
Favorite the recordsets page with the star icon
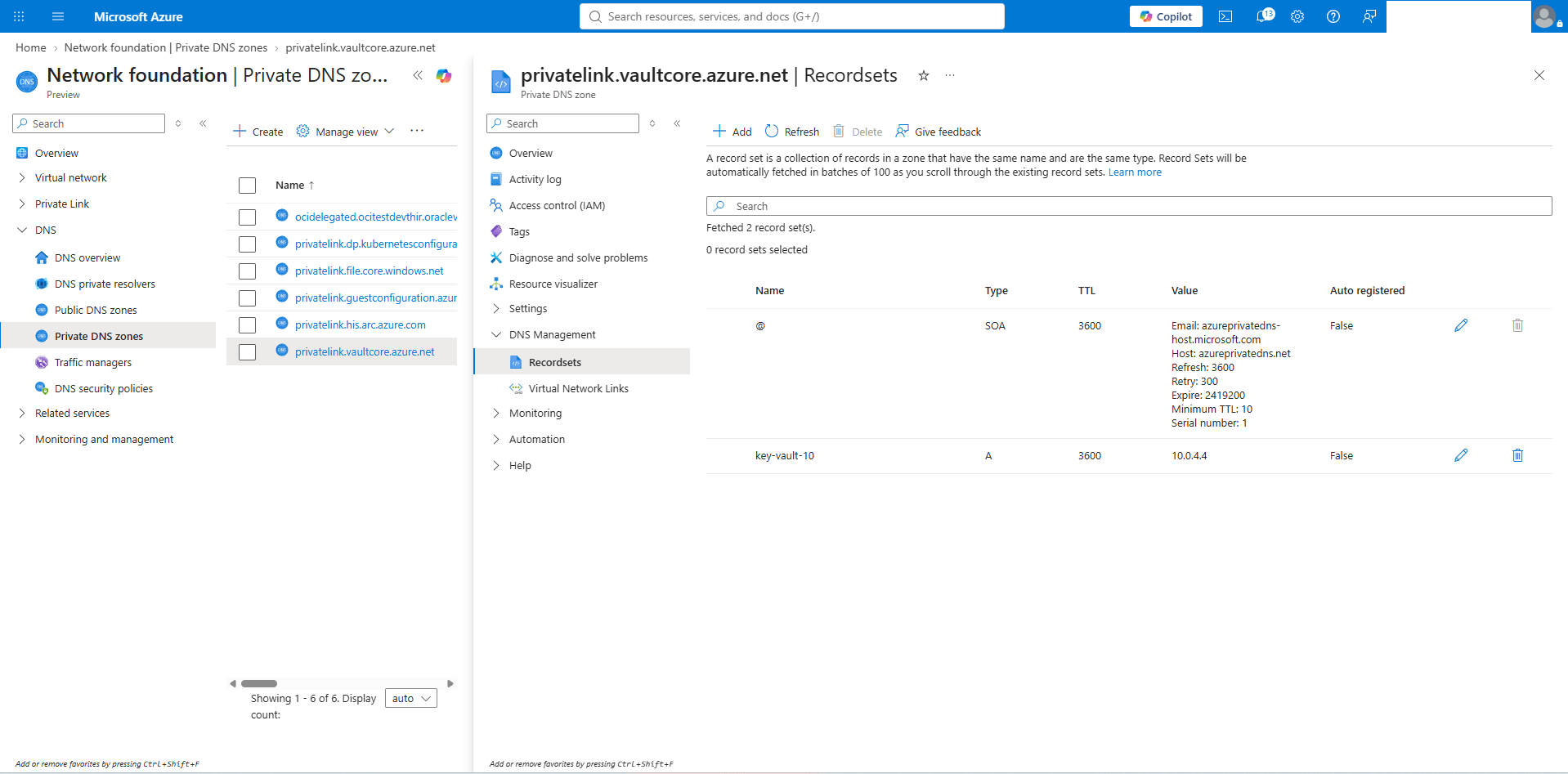(924, 75)
